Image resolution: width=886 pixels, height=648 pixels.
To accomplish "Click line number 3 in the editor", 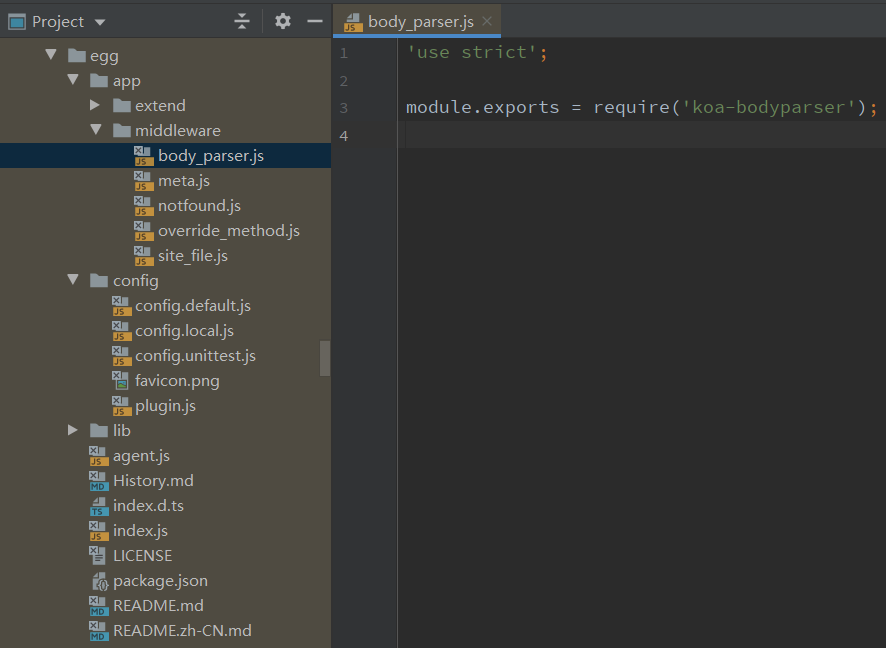I will click(x=344, y=107).
